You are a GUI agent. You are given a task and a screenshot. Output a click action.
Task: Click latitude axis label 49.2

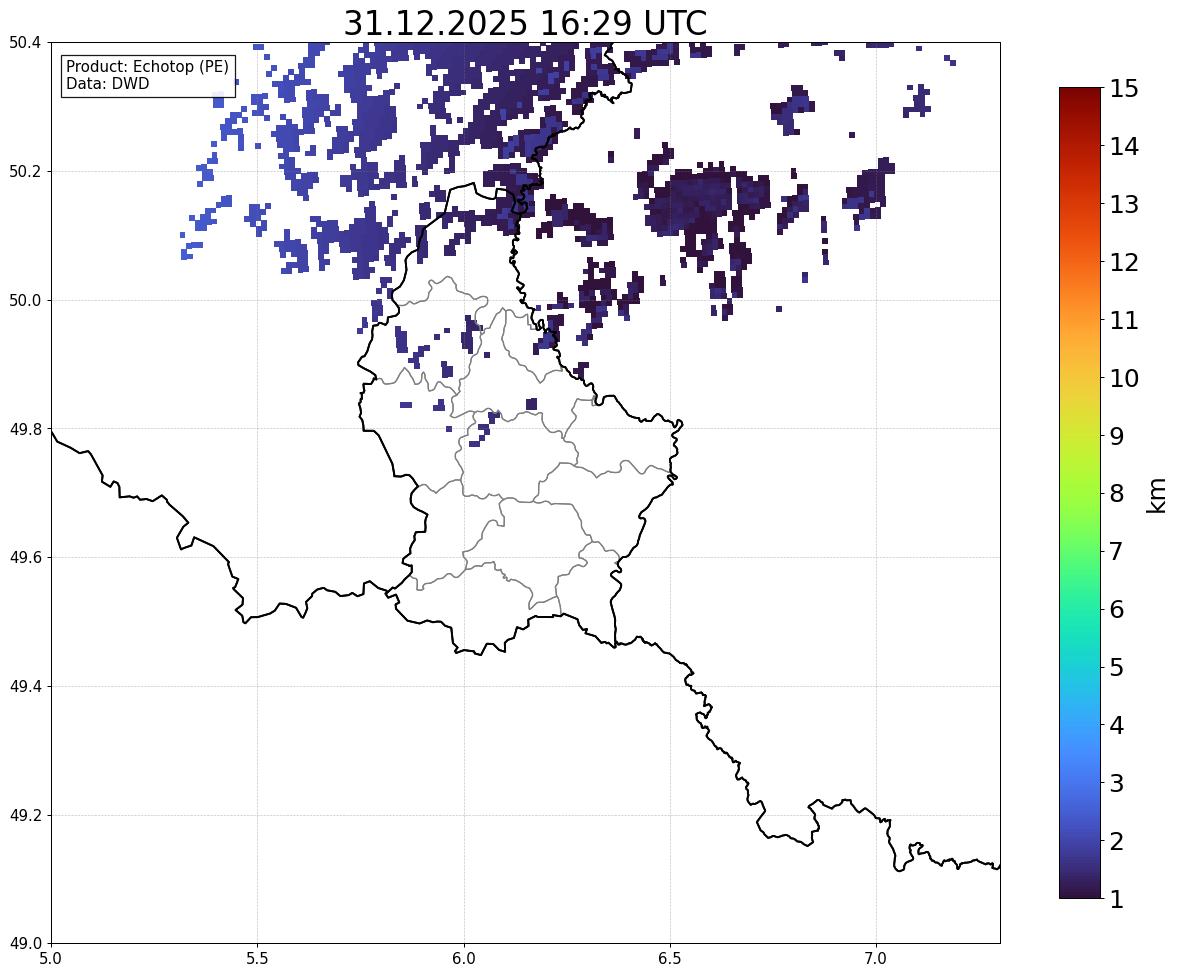25,815
